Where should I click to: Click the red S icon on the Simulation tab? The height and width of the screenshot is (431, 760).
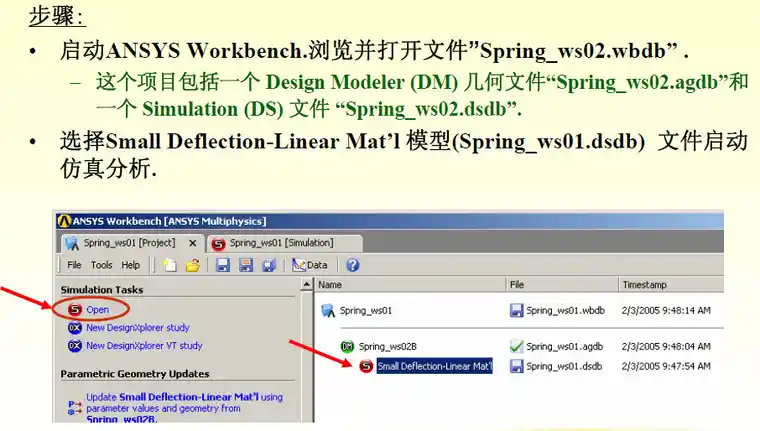click(219, 244)
